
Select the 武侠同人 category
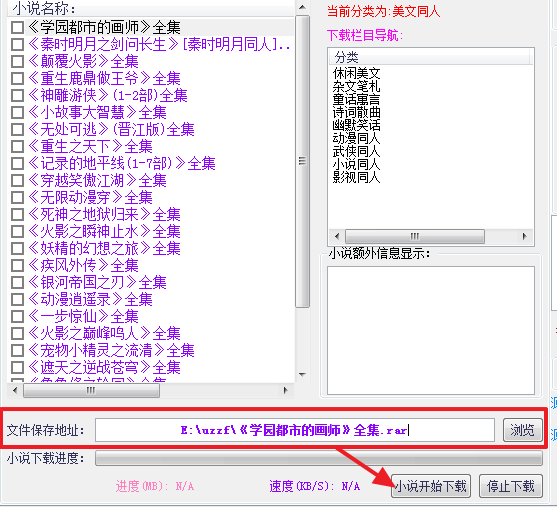(356, 151)
